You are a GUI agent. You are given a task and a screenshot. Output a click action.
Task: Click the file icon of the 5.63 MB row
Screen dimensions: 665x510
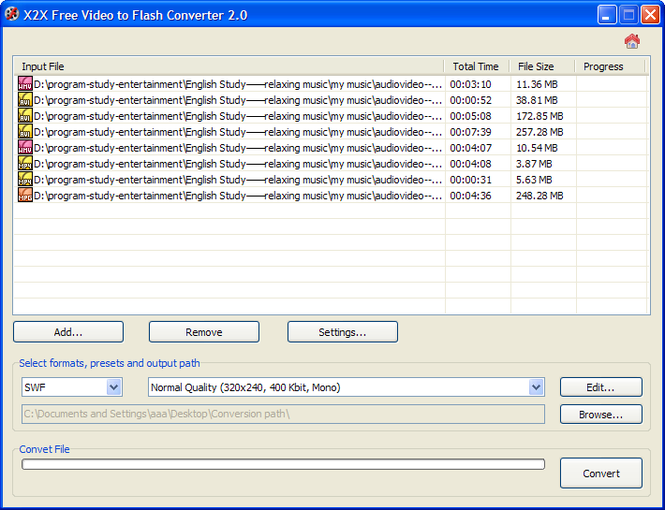point(25,180)
